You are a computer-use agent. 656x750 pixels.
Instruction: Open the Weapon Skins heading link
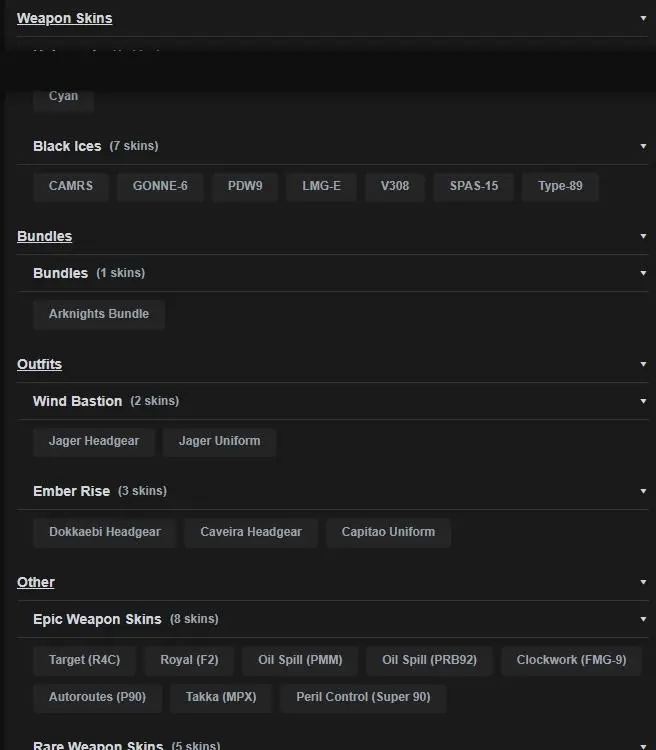(x=64, y=18)
